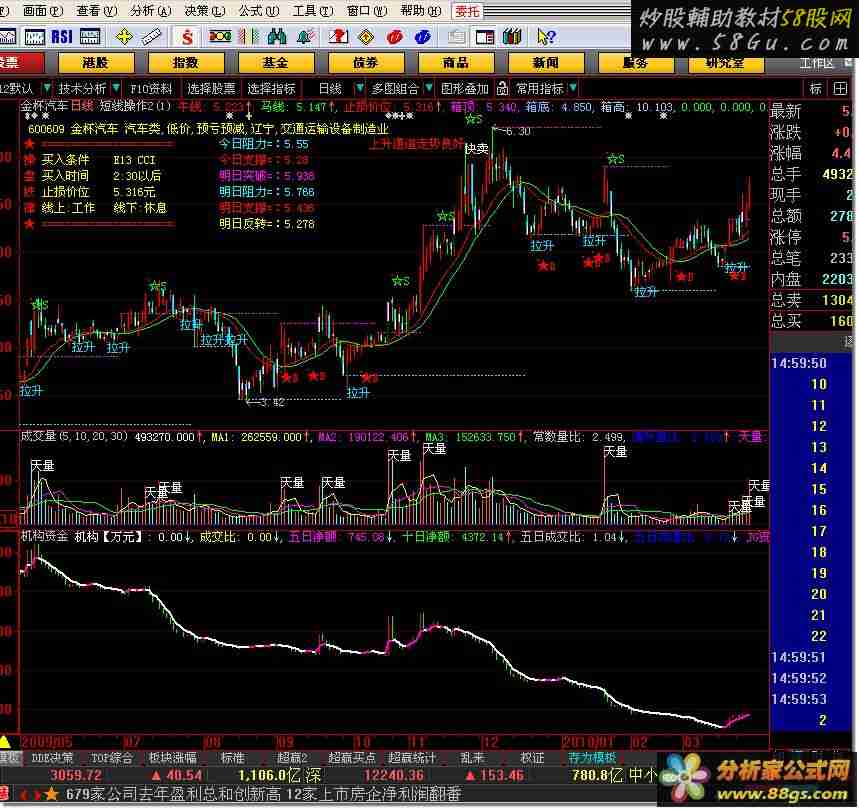Click the 图形叠加 button
859x809 pixels.
pyautogui.click(x=465, y=88)
